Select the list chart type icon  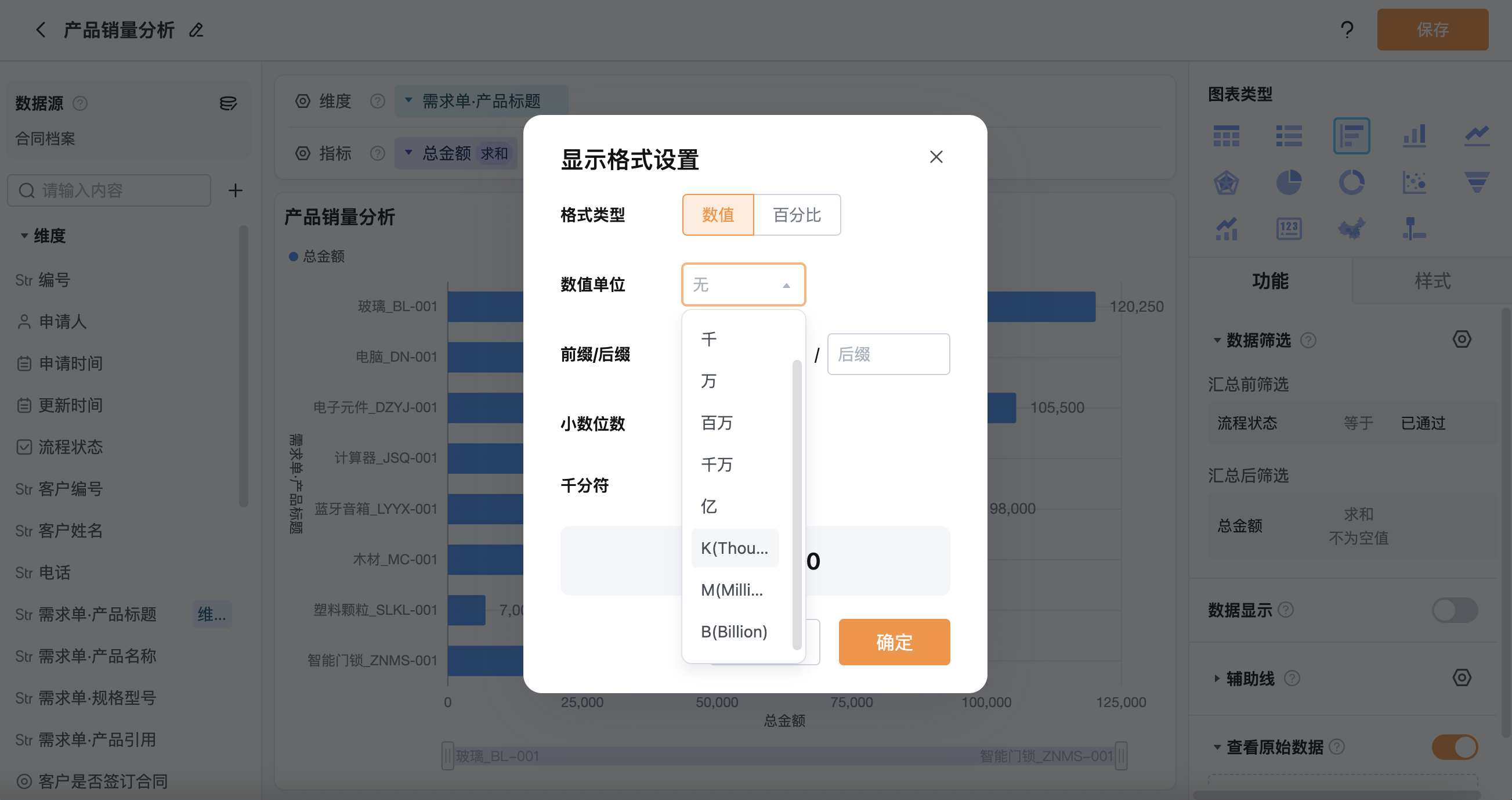pyautogui.click(x=1289, y=136)
